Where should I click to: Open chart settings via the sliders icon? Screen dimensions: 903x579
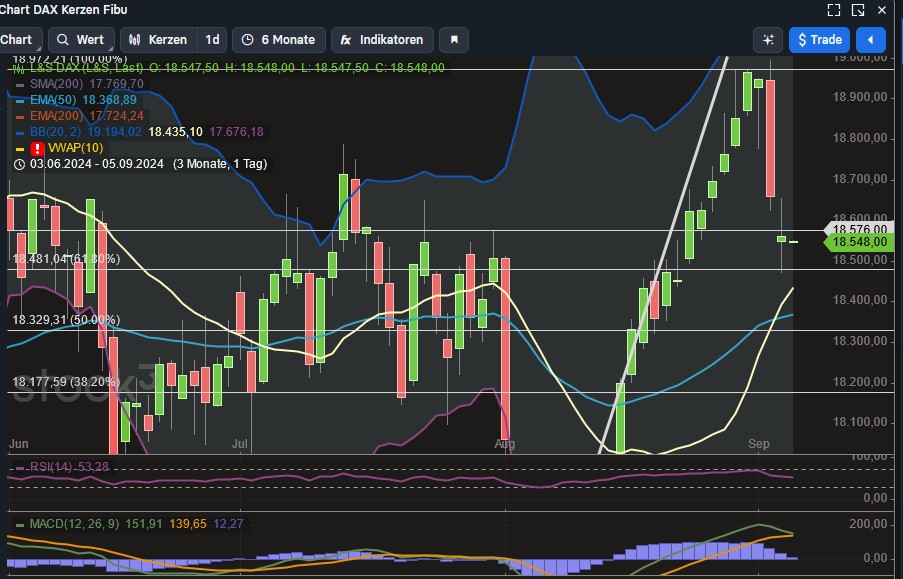(768, 40)
